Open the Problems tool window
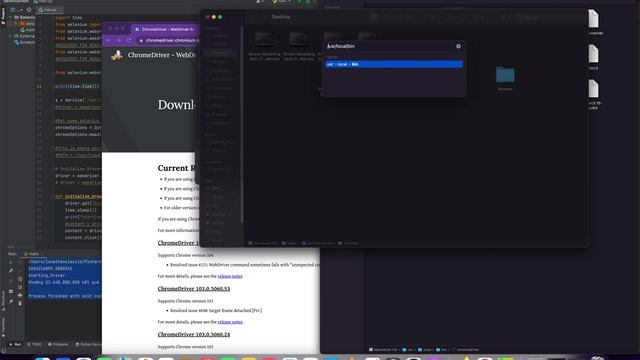 (58, 344)
